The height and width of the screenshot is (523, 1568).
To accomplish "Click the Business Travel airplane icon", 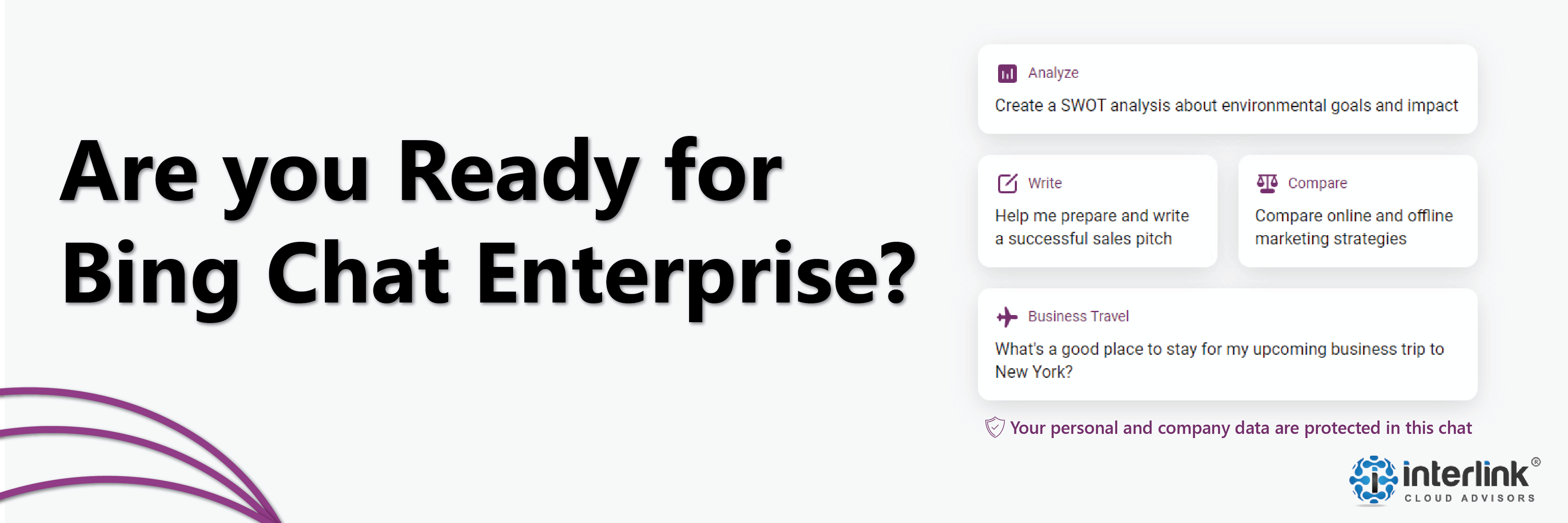I will click(x=1007, y=317).
